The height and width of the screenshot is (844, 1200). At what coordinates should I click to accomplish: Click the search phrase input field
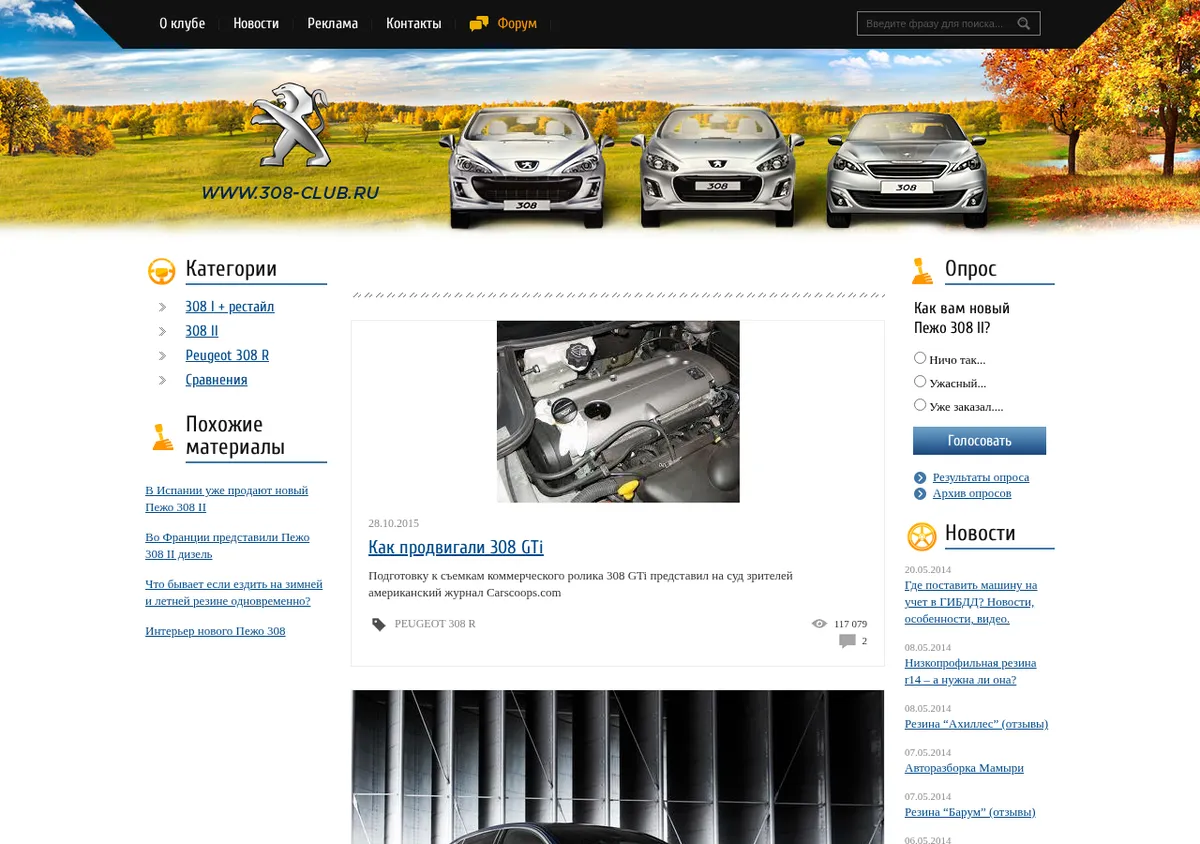[x=938, y=24]
